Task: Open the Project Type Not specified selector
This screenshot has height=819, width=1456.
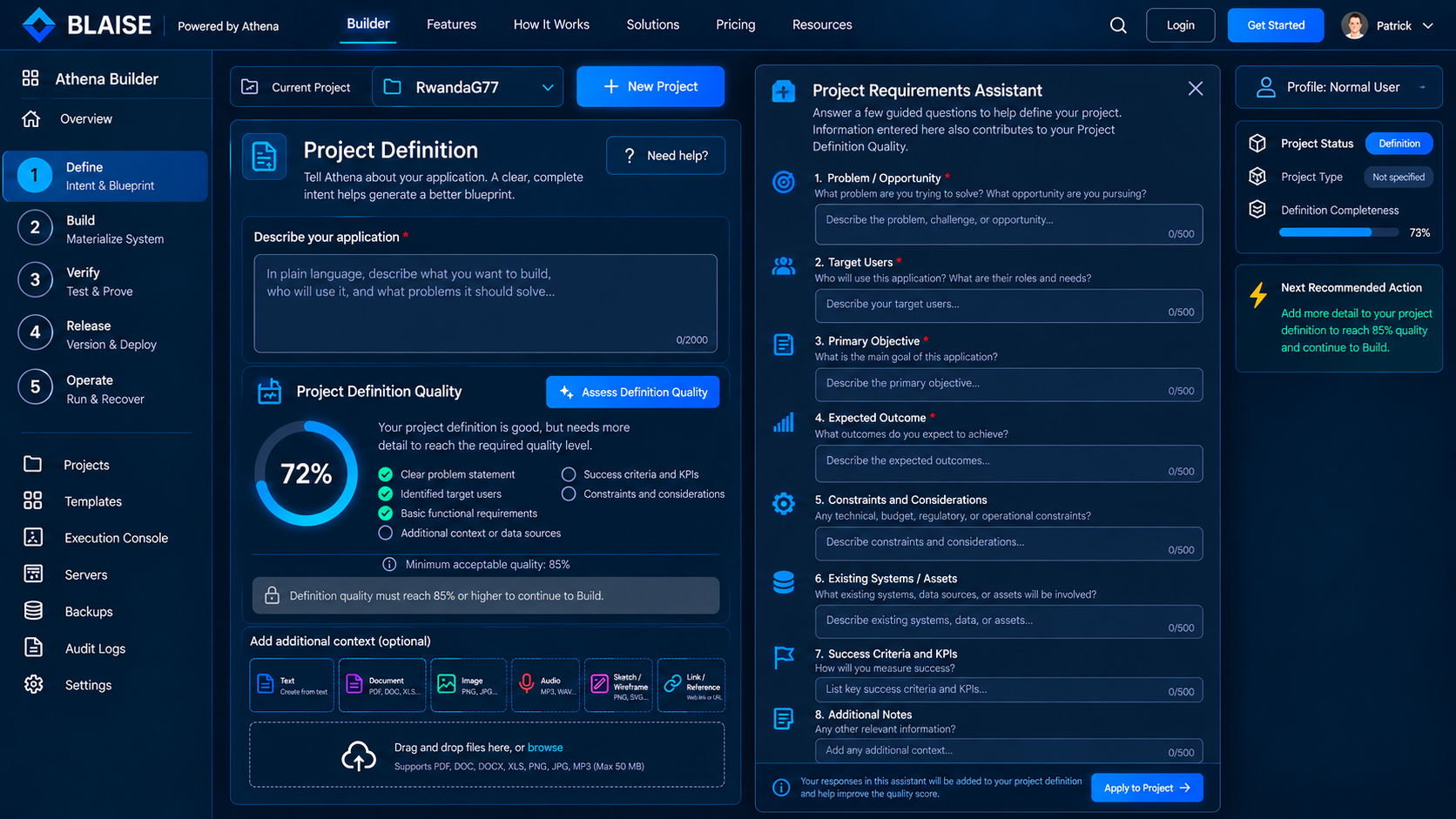Action: tap(1399, 177)
